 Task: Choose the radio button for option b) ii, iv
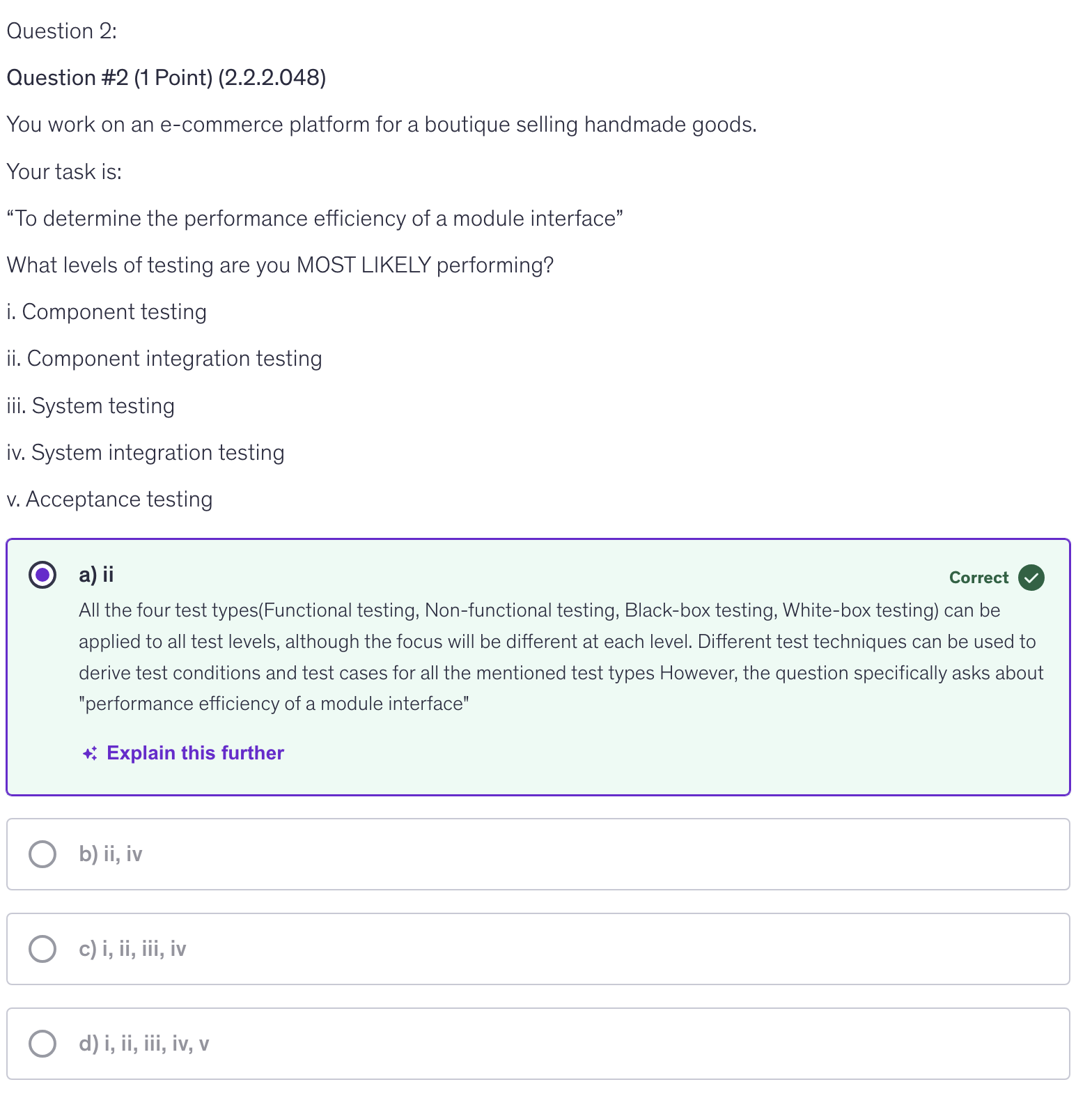(42, 854)
